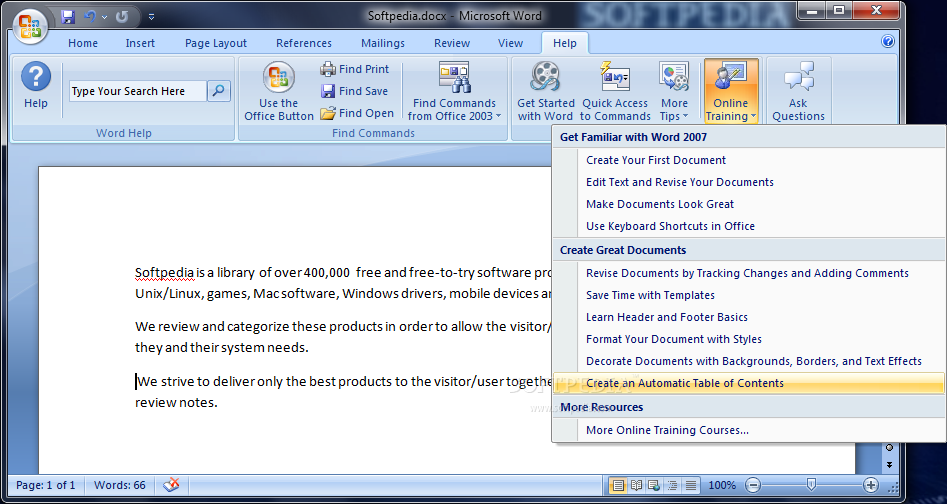Open the References tab
The height and width of the screenshot is (504, 947).
[x=304, y=43]
